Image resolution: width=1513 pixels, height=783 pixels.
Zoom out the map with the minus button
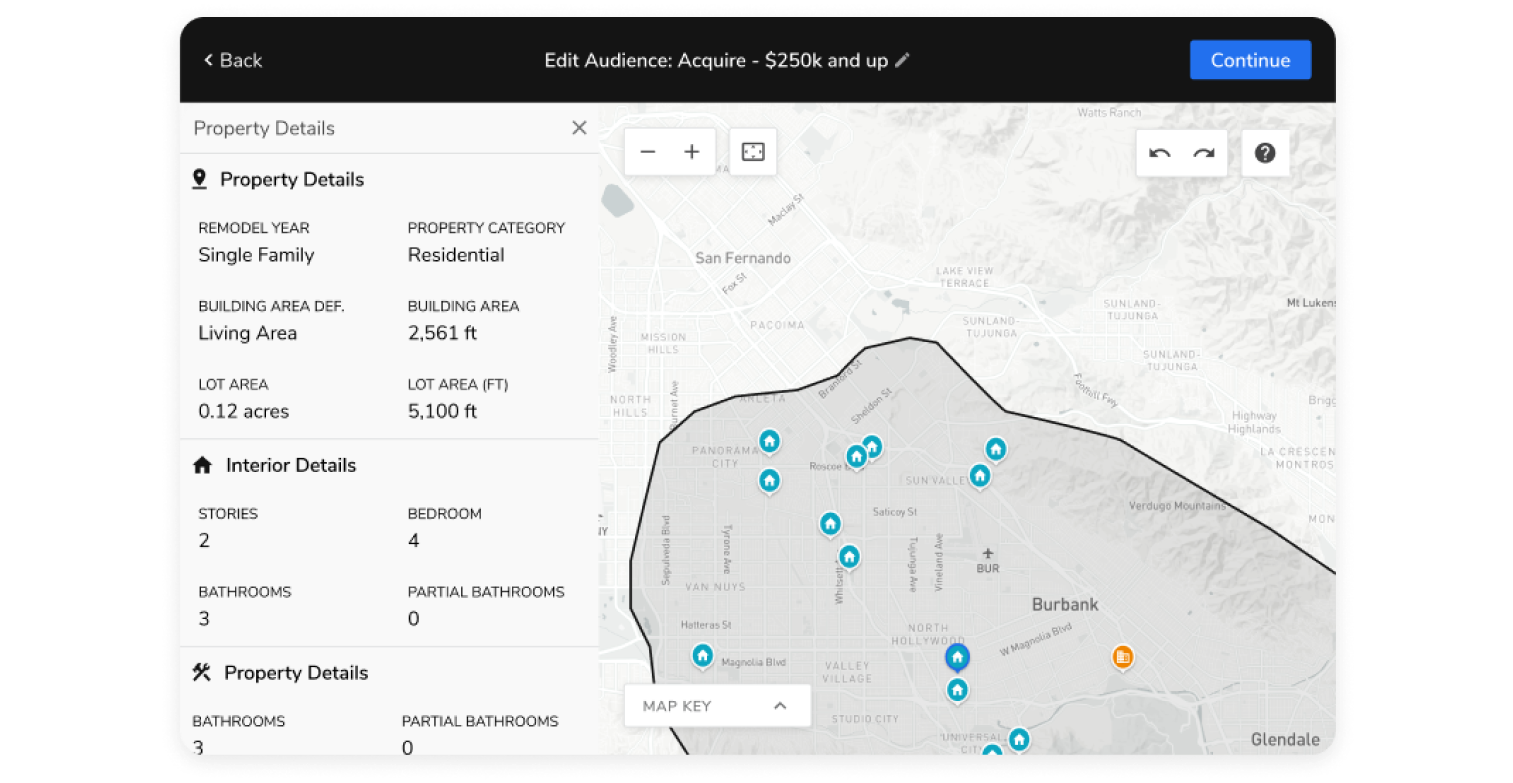648,152
